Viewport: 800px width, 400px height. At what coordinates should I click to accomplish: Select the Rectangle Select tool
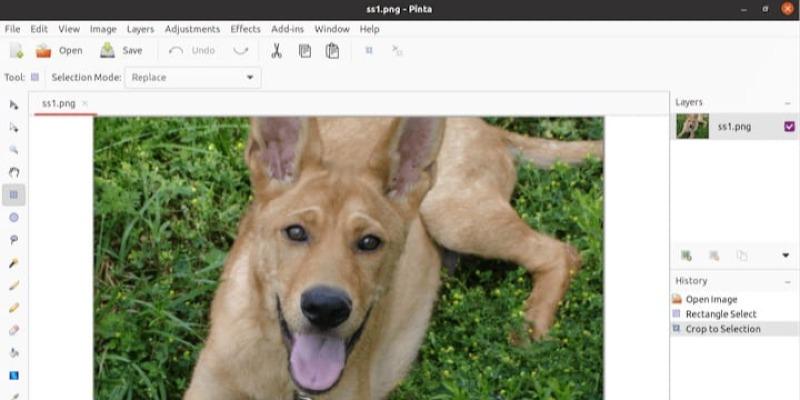[14, 194]
